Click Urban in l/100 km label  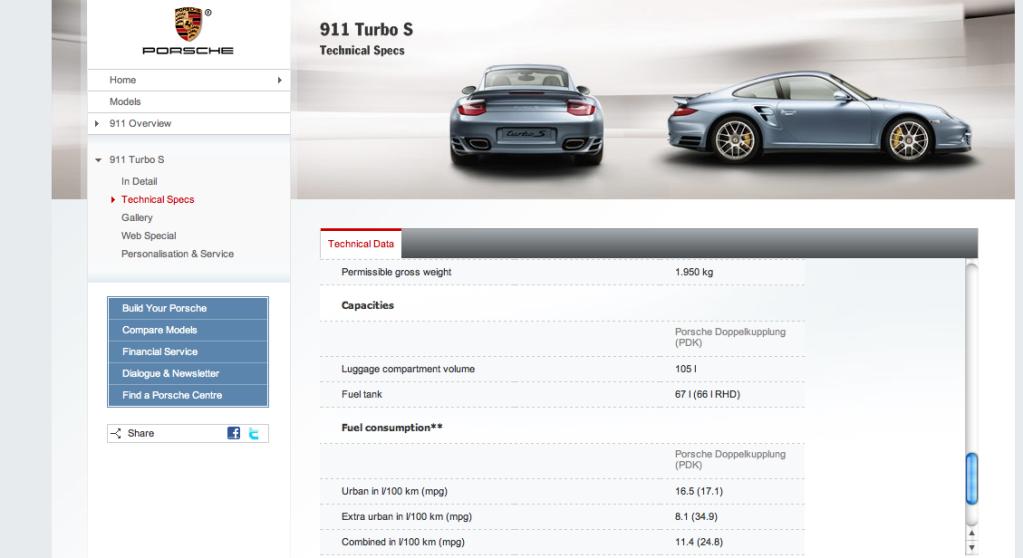(x=394, y=491)
